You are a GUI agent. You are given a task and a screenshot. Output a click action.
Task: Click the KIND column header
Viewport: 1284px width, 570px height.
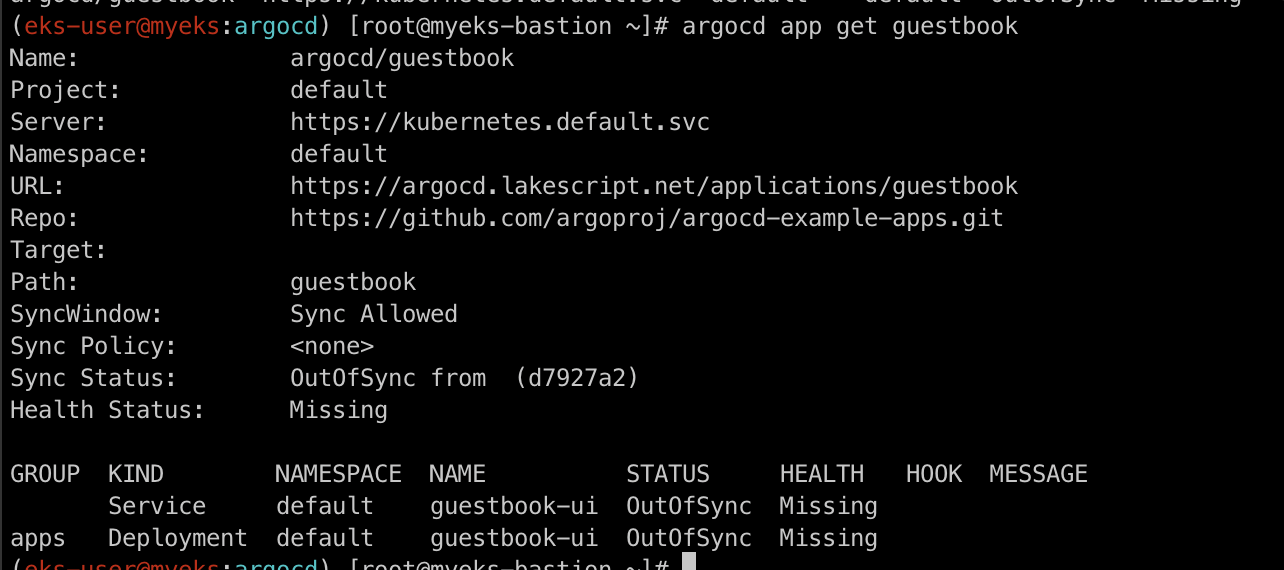pos(136,474)
